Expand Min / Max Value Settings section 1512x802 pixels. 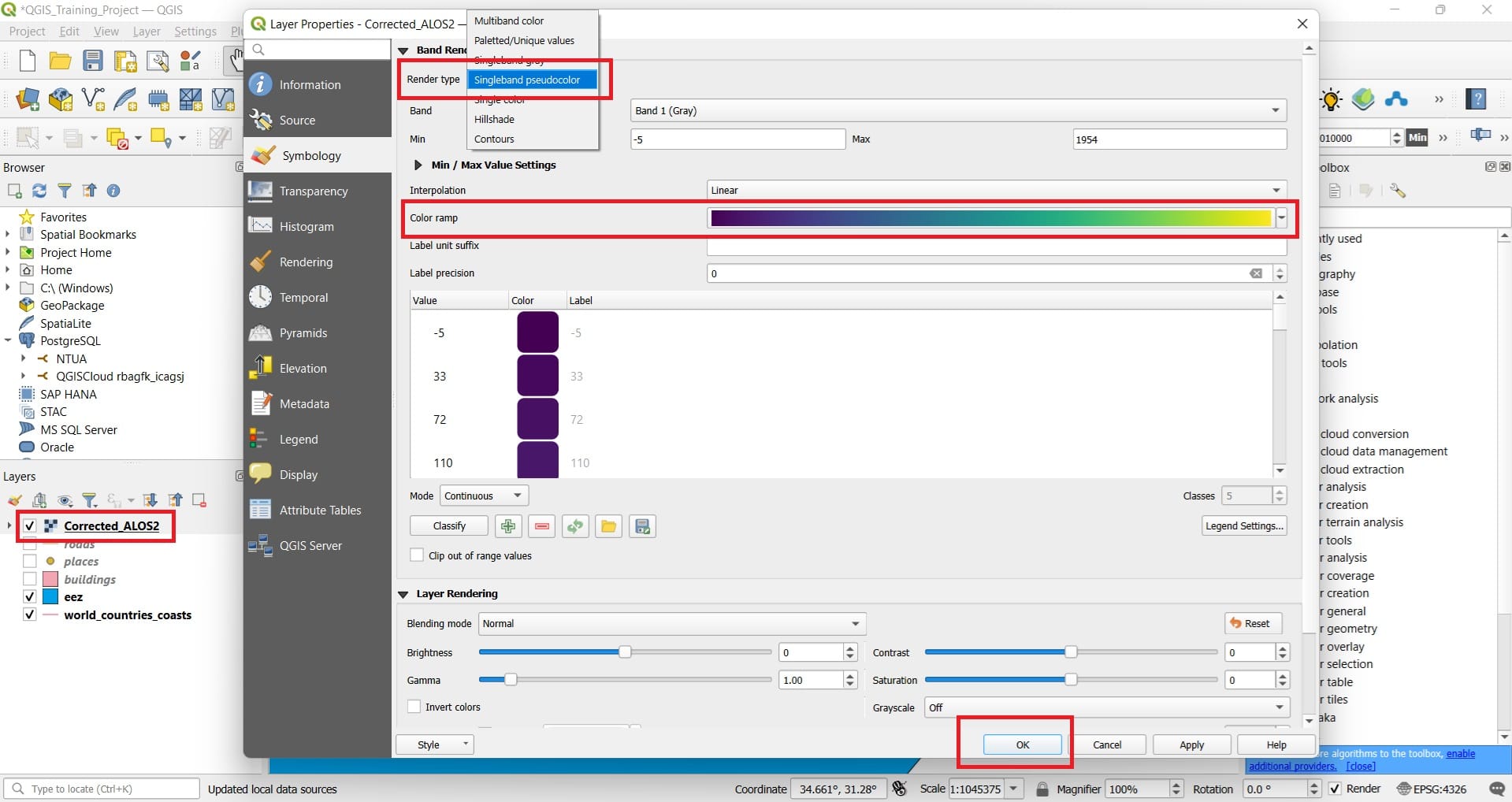(x=418, y=165)
